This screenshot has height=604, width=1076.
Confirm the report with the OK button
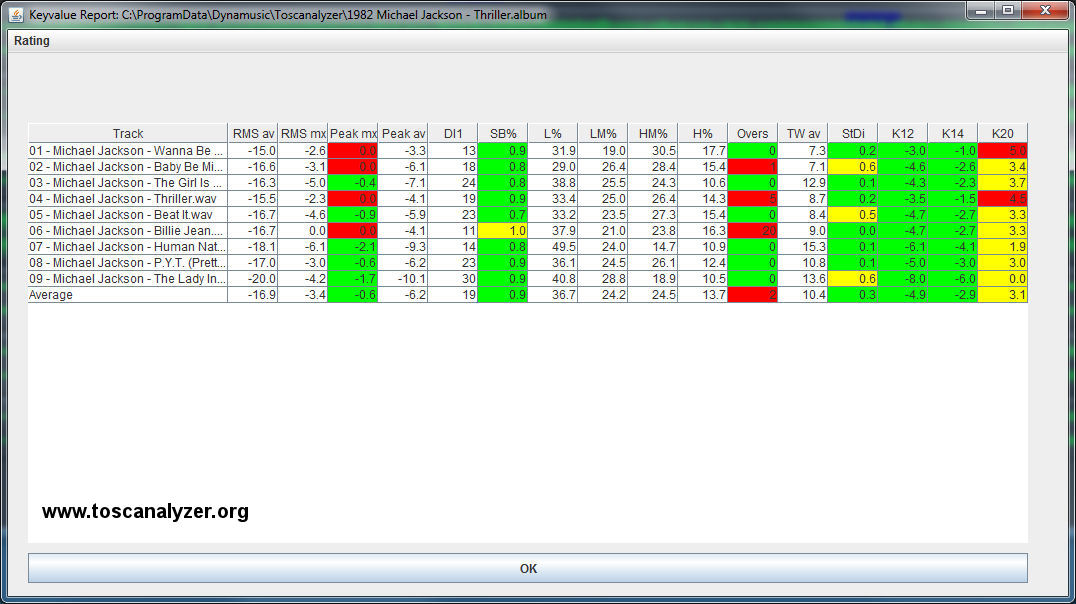(528, 568)
